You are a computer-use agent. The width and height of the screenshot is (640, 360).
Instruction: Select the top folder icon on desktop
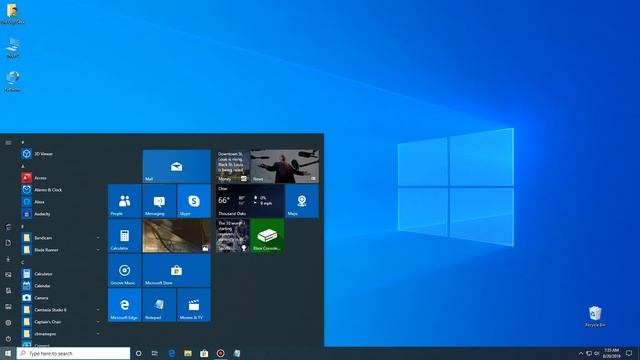point(12,14)
